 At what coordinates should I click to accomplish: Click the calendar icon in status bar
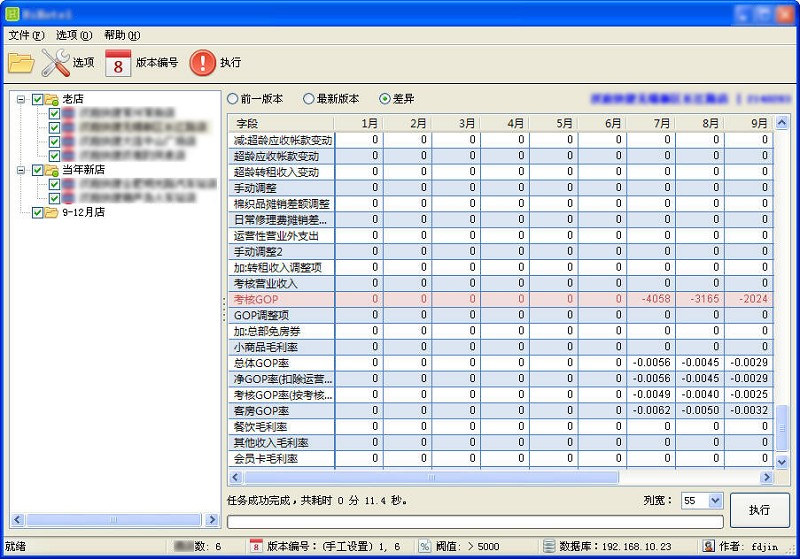(256, 546)
